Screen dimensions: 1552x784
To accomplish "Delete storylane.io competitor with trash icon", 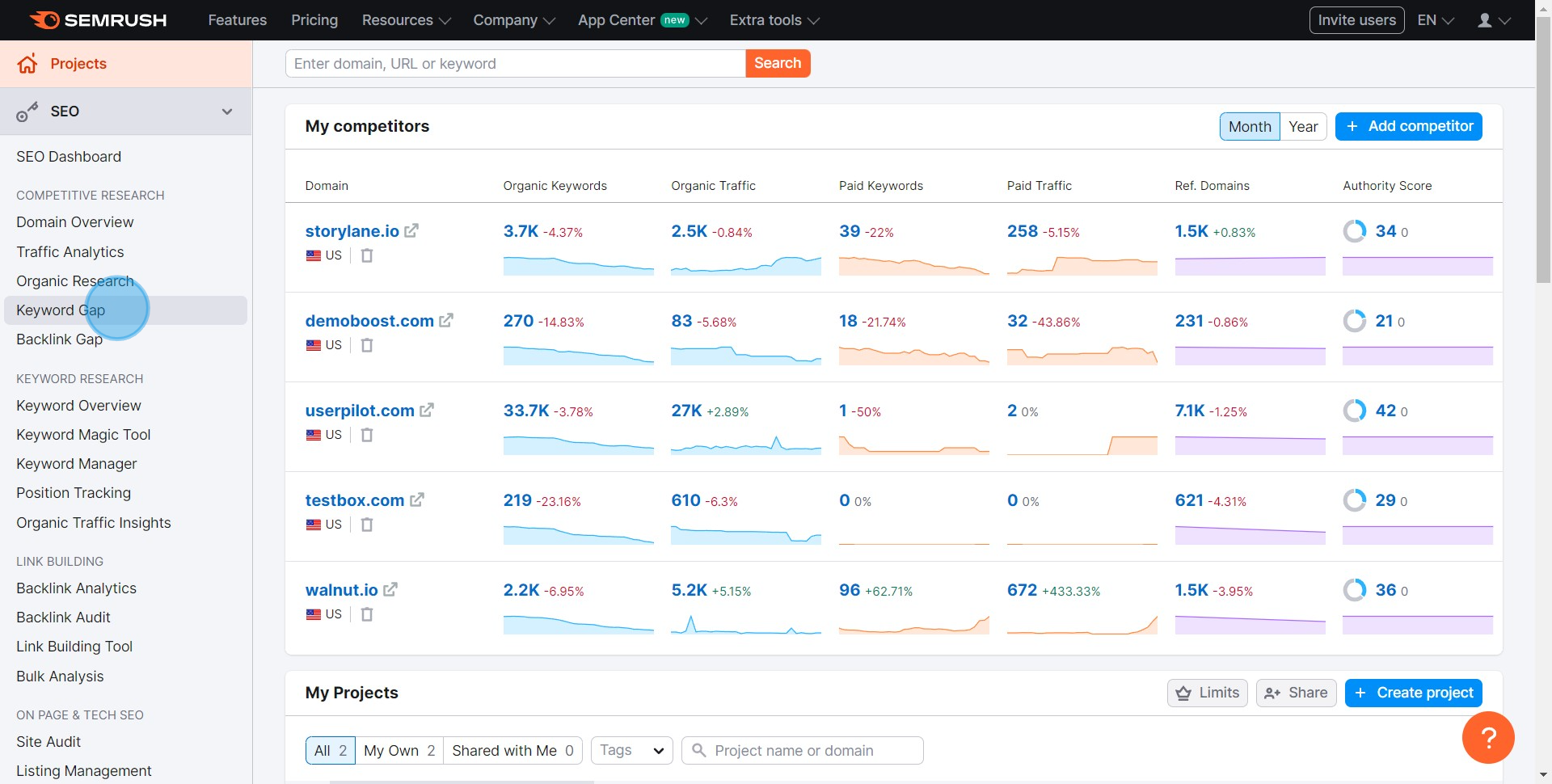I will [367, 255].
